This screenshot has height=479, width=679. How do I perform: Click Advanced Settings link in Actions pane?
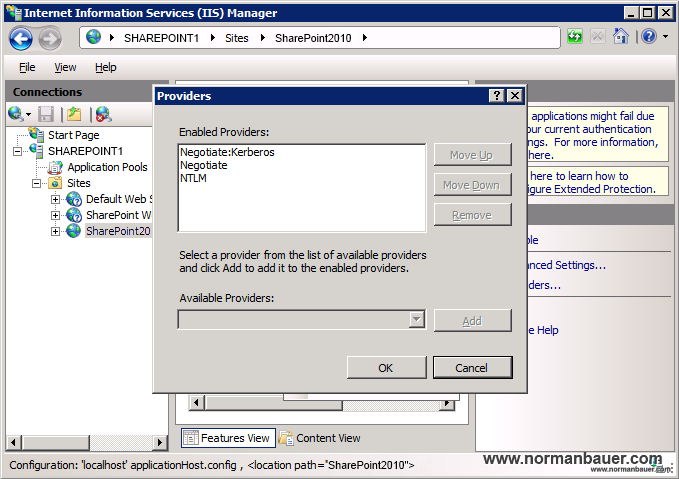[566, 265]
